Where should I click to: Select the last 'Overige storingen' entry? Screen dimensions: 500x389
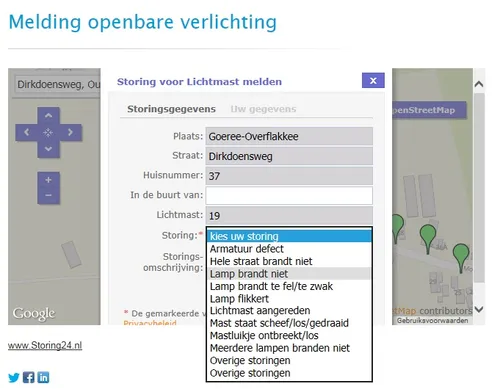[289, 373]
